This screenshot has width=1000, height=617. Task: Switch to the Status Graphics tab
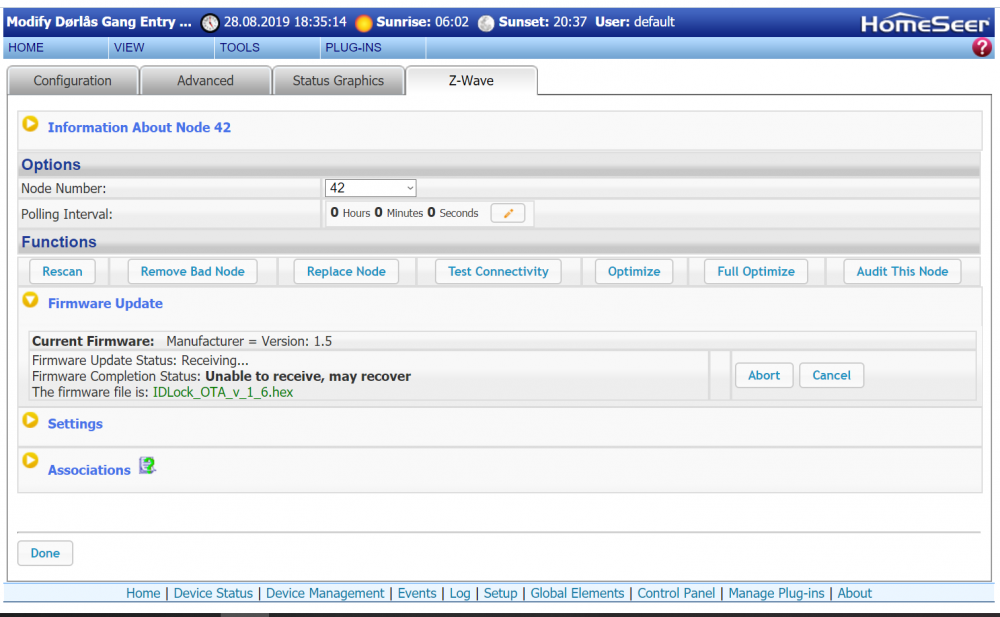338,80
